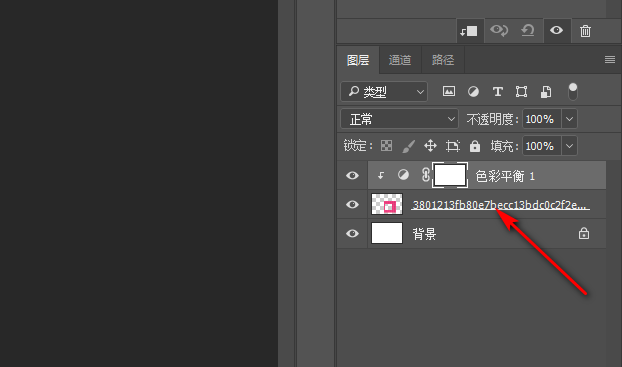Open the 填充 slider arrow
Image resolution: width=622 pixels, height=367 pixels.
pos(569,146)
